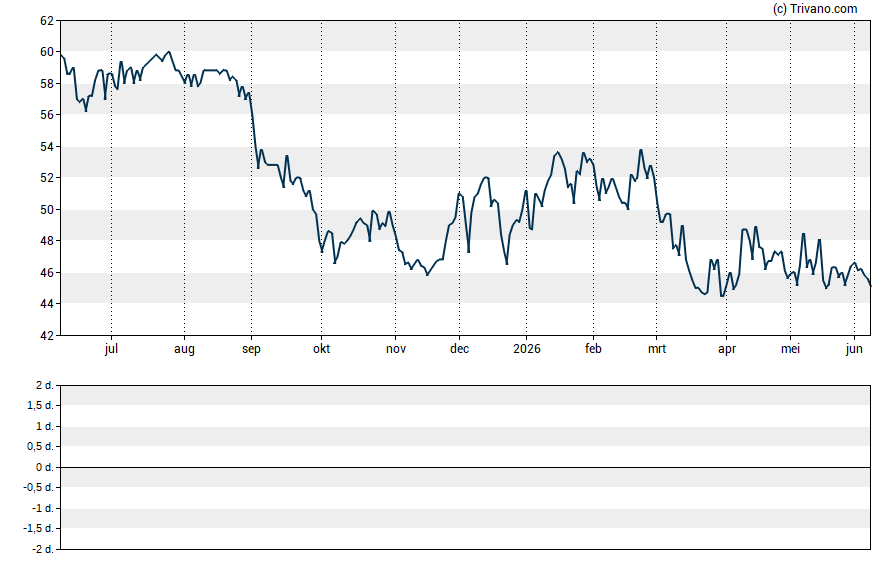This screenshot has width=888, height=565.
Task: Click the 'dec' month label on x-axis
Action: pos(459,349)
